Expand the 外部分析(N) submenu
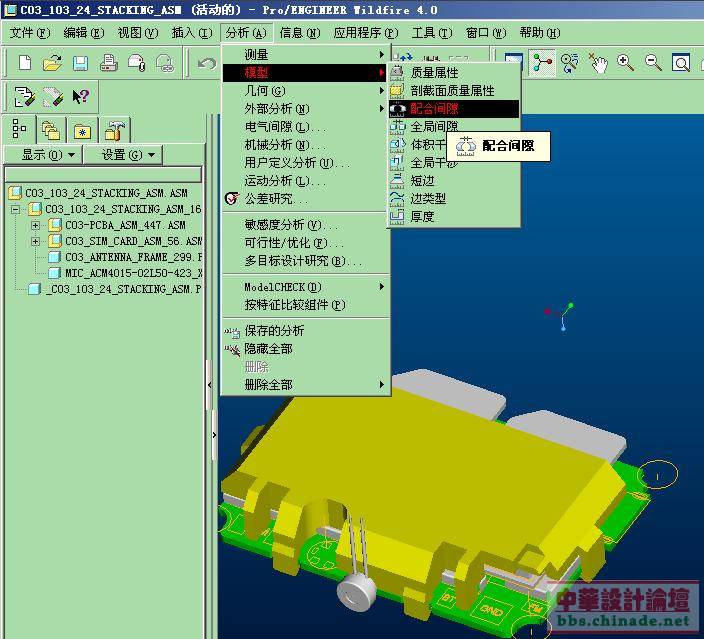The width and height of the screenshot is (704, 639). click(x=304, y=109)
